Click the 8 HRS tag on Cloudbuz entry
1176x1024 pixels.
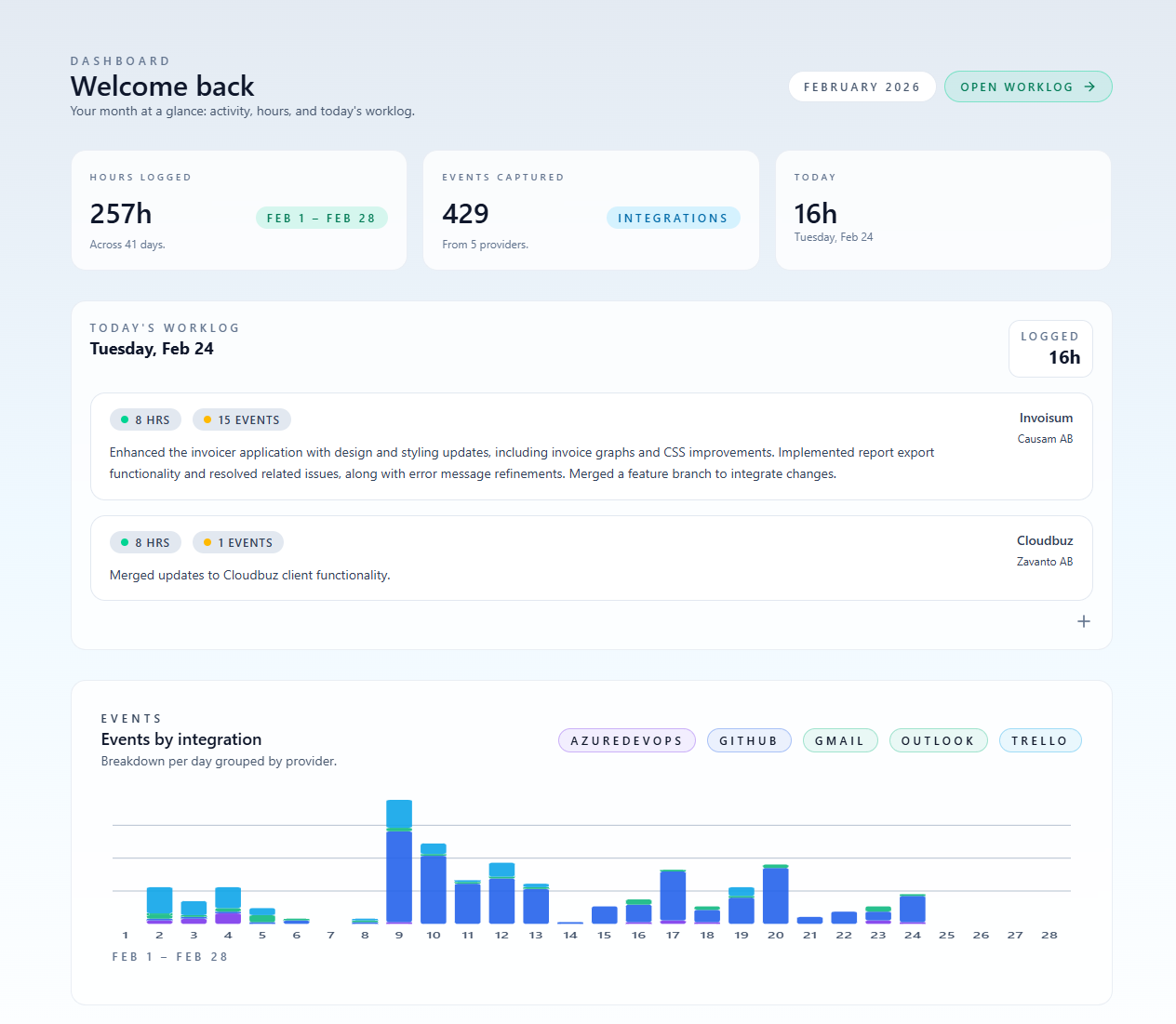click(x=145, y=542)
